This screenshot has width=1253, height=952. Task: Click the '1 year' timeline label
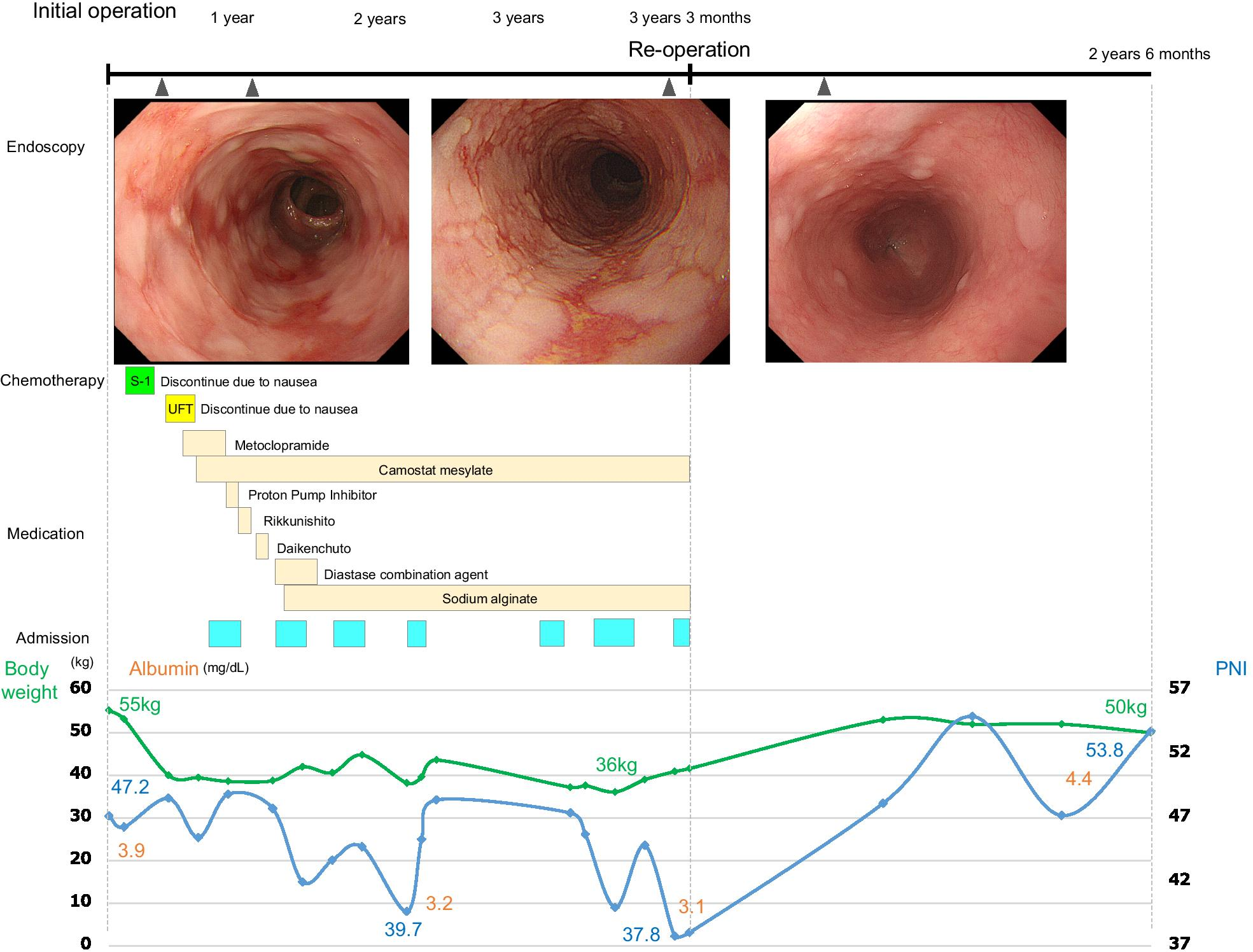[232, 18]
